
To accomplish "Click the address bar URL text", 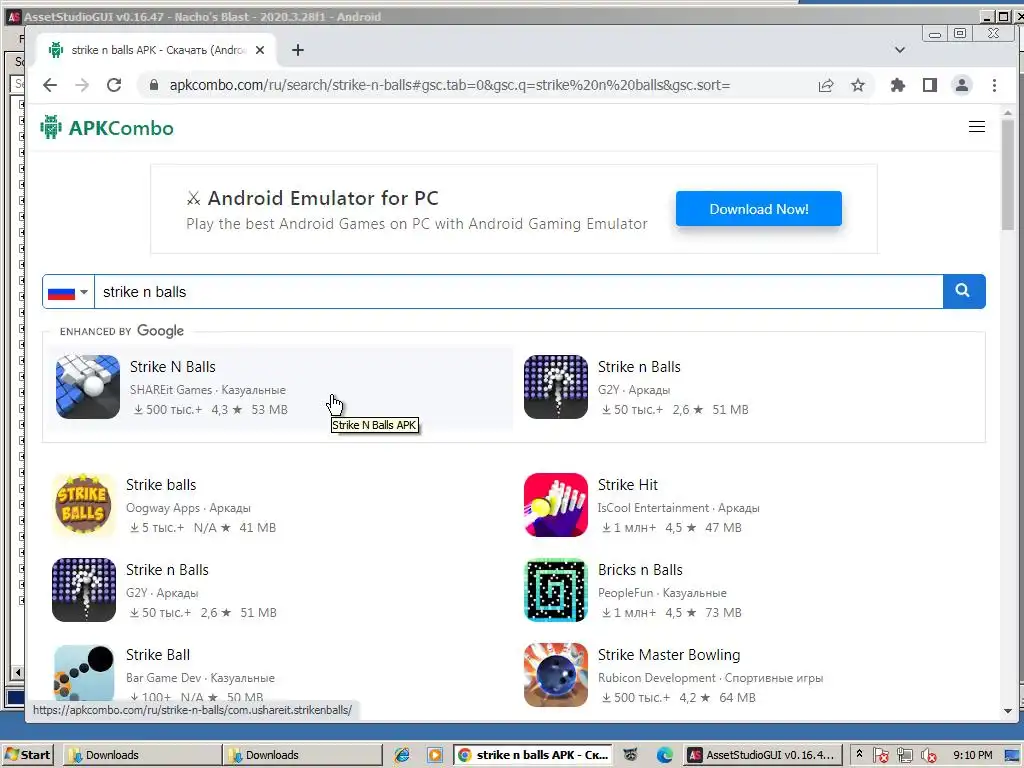I will 450,85.
